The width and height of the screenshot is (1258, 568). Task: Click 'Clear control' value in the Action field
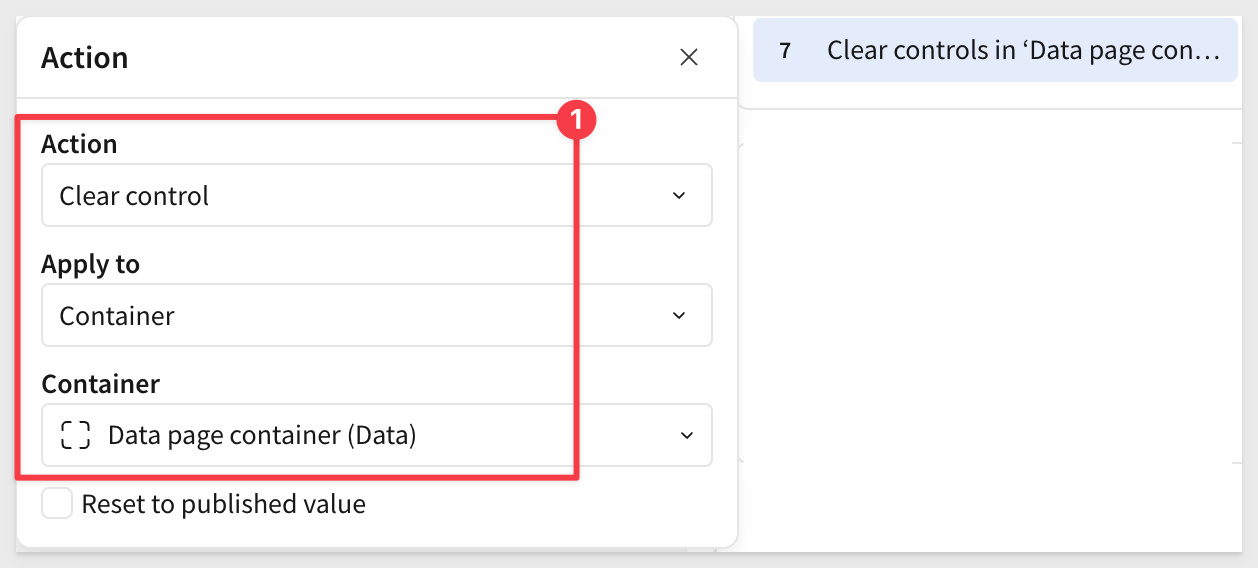(x=134, y=195)
